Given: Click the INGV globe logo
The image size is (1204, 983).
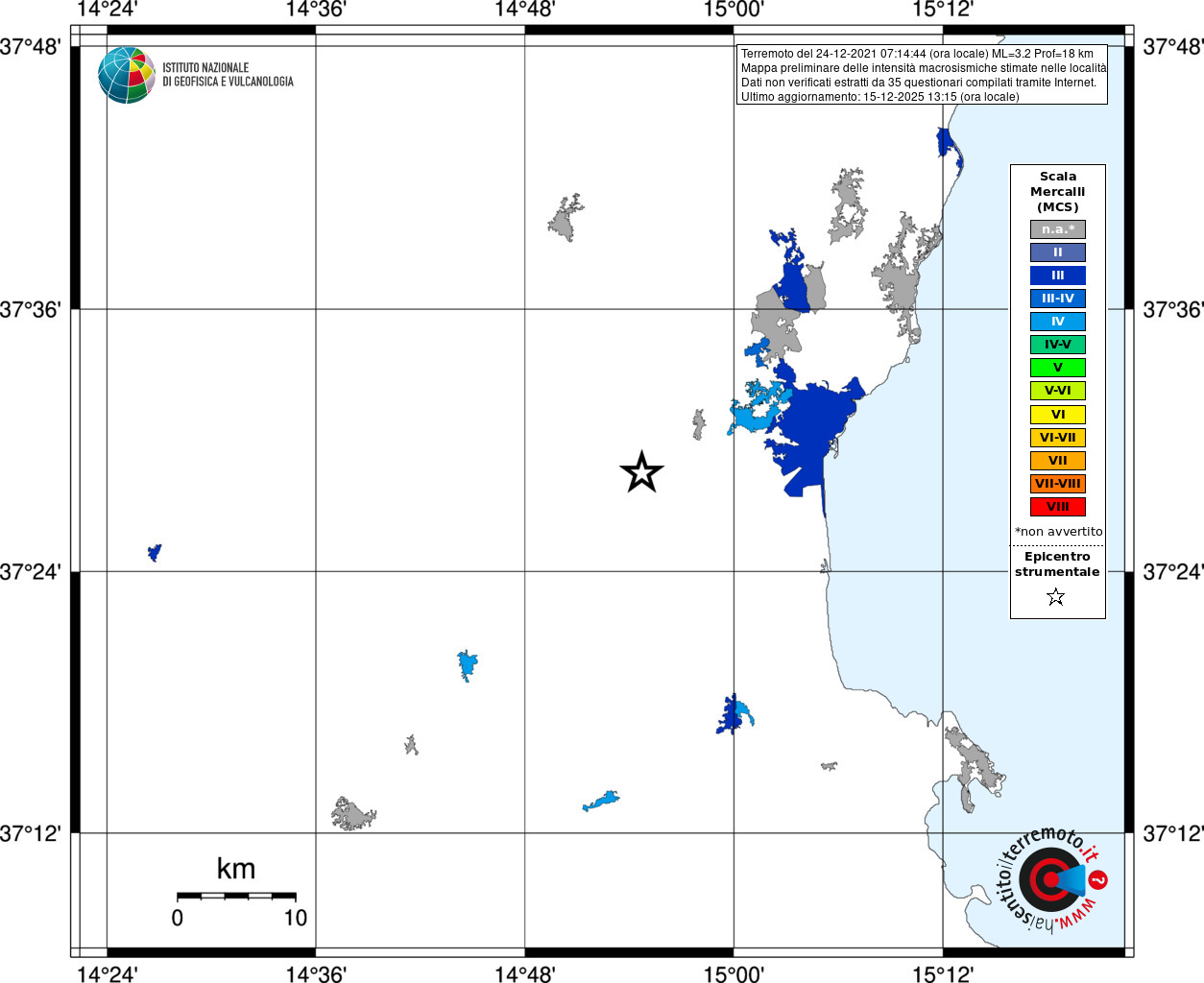Looking at the screenshot, I should pos(127,75).
